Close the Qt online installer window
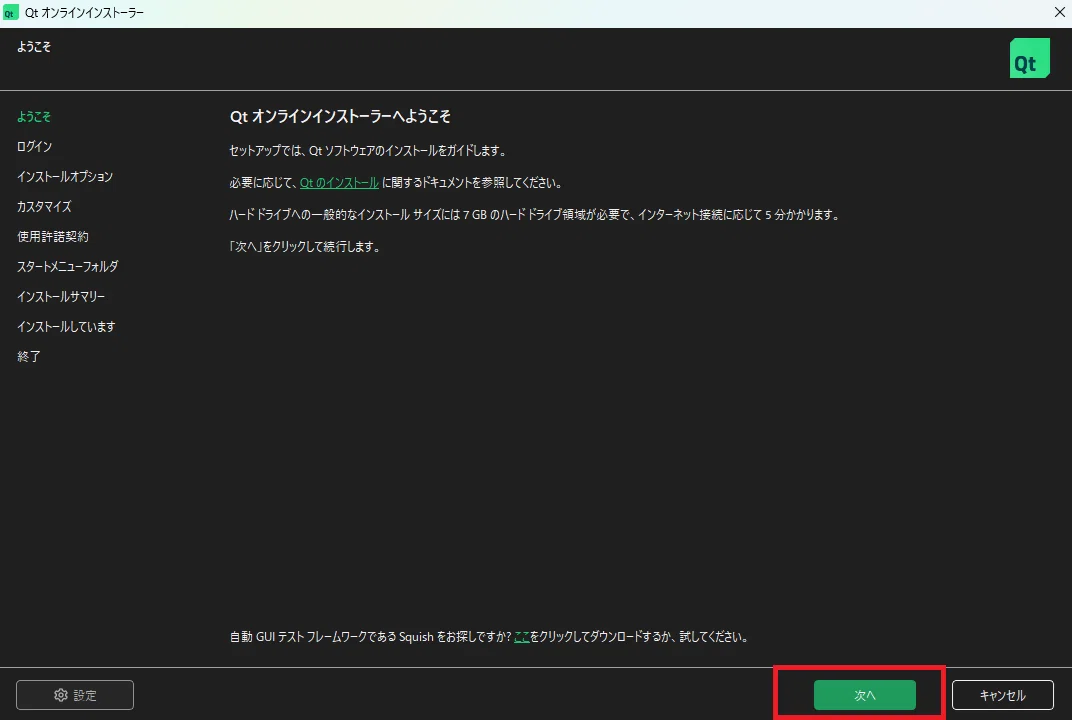This screenshot has width=1072, height=720. [1059, 12]
